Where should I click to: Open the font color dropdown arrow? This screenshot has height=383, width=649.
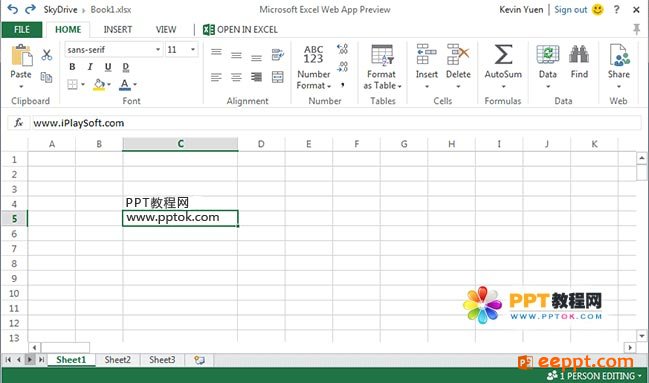click(x=135, y=84)
